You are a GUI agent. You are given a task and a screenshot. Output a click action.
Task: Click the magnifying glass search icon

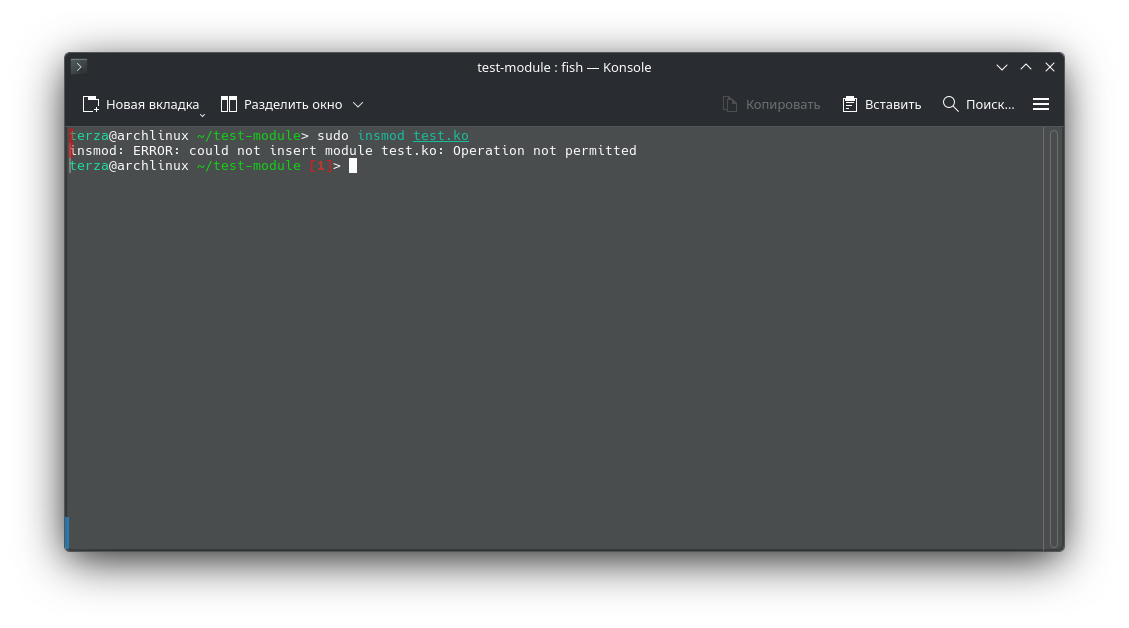click(x=950, y=104)
